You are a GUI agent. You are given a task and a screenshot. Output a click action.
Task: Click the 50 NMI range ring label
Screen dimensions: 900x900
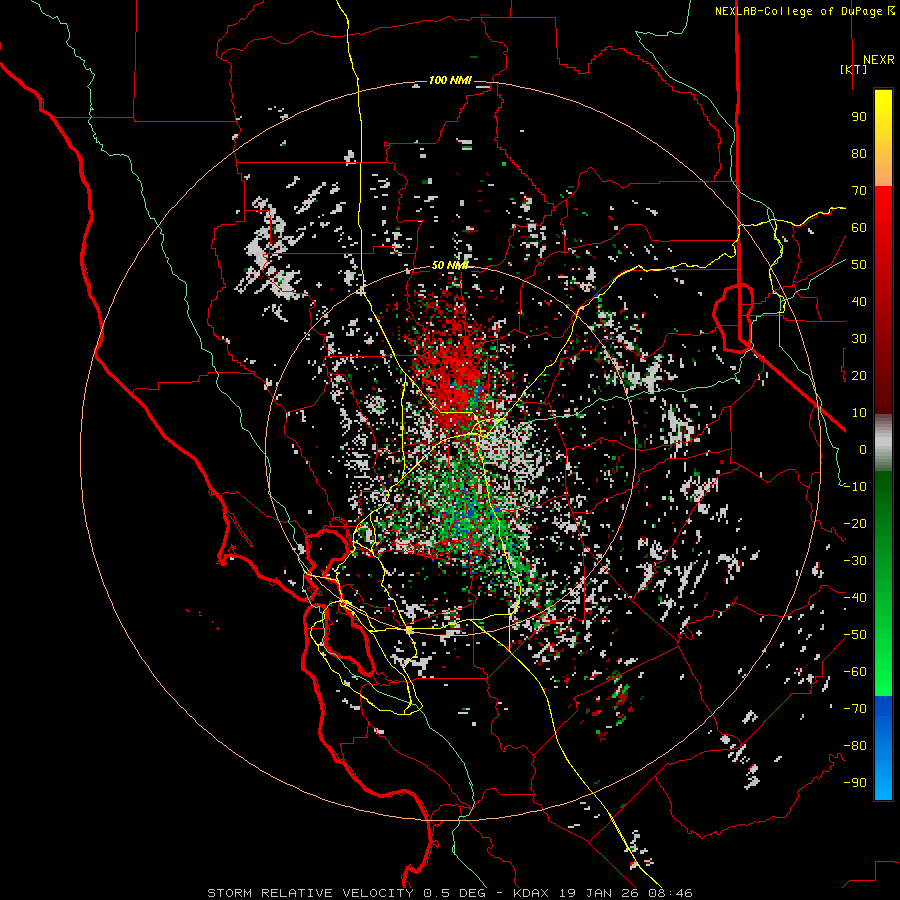point(450,265)
